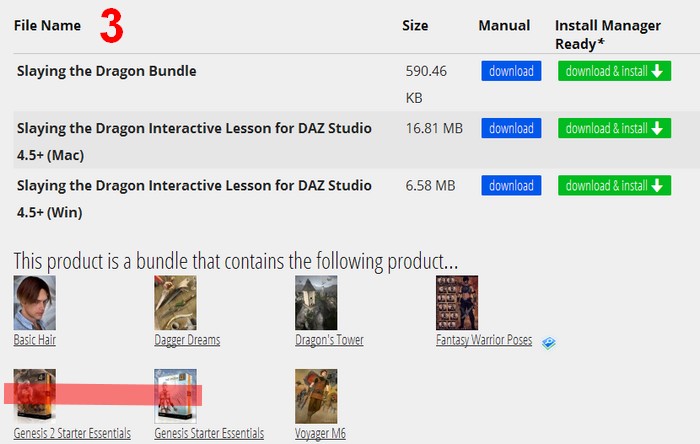Screen dimensions: 700x444
Task: Click manual download for the Mac interactive lesson
Action: point(511,128)
